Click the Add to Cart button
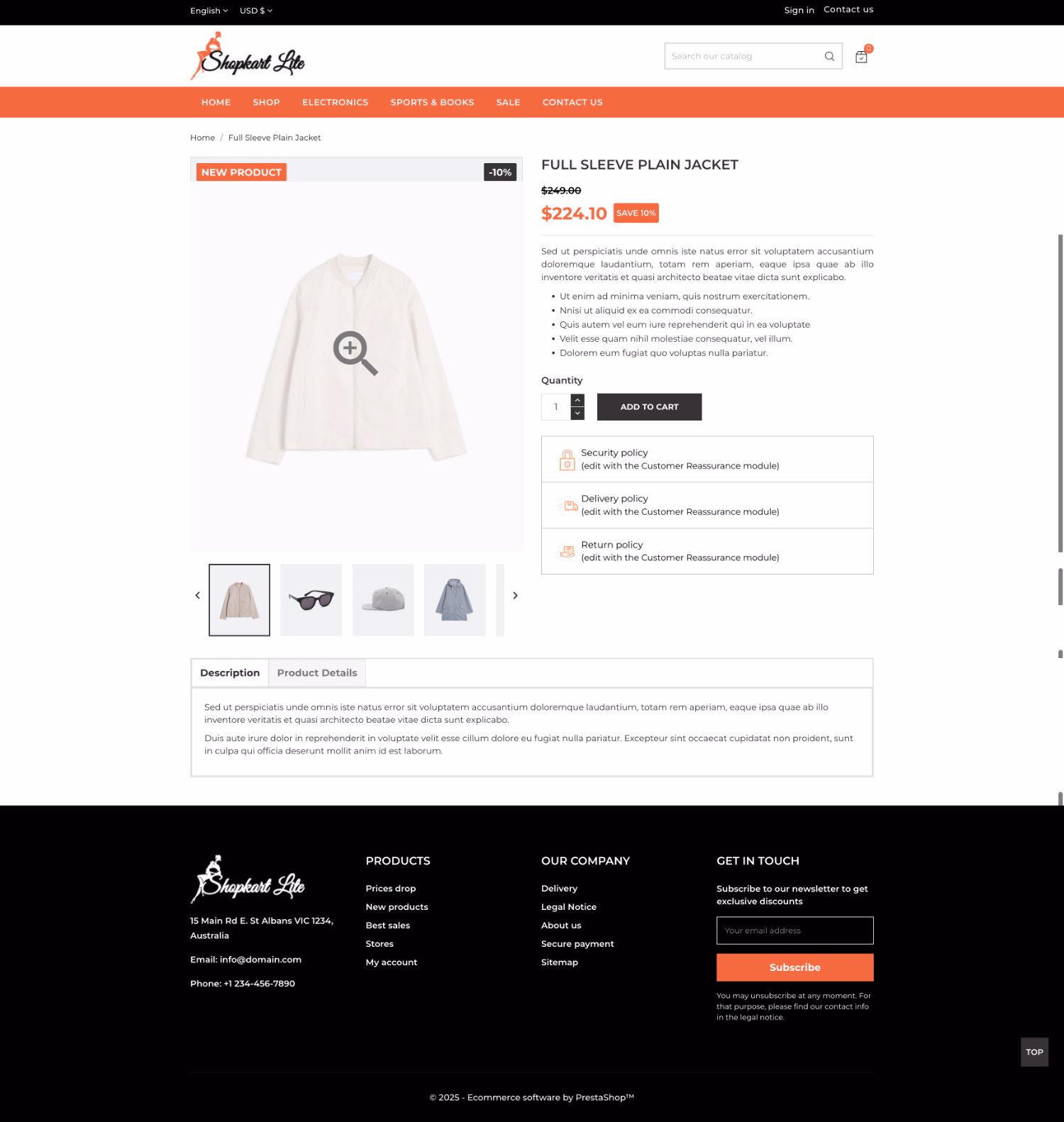The image size is (1064, 1122). click(650, 407)
